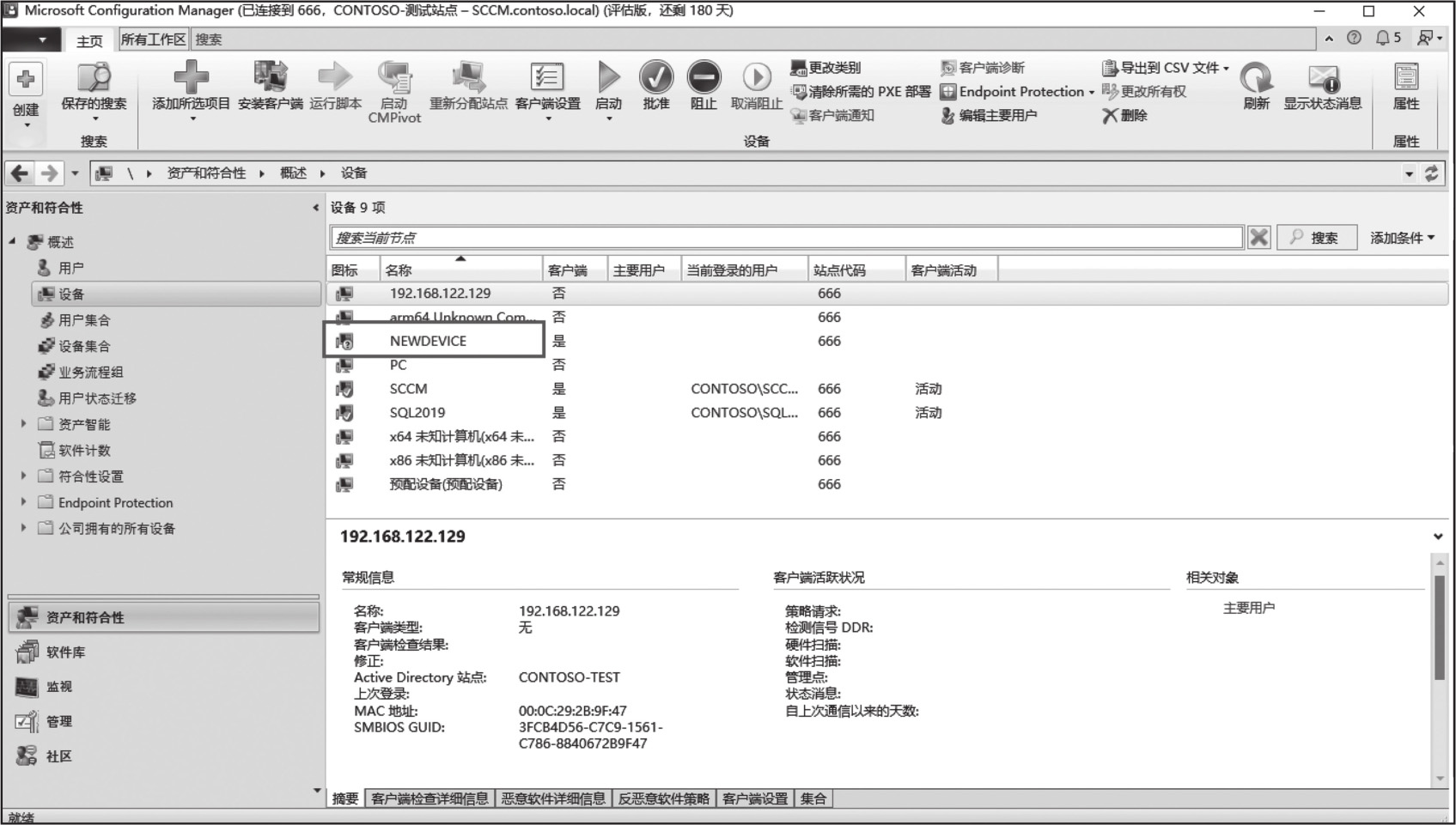The image size is (1456, 825).
Task: Sort by the Name (名称) column header
Action: [461, 270]
